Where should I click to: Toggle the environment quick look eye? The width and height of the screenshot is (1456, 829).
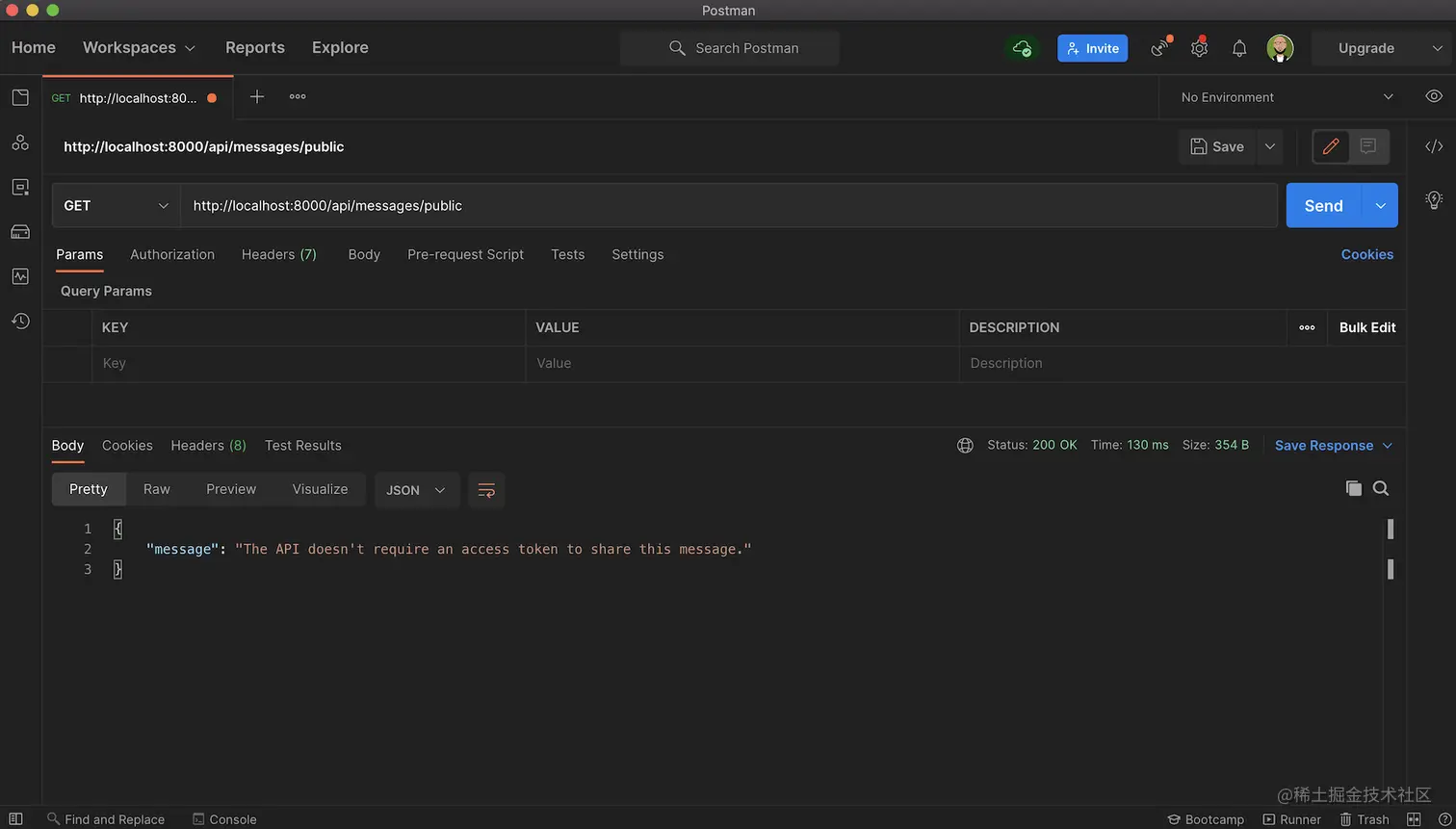(1434, 96)
